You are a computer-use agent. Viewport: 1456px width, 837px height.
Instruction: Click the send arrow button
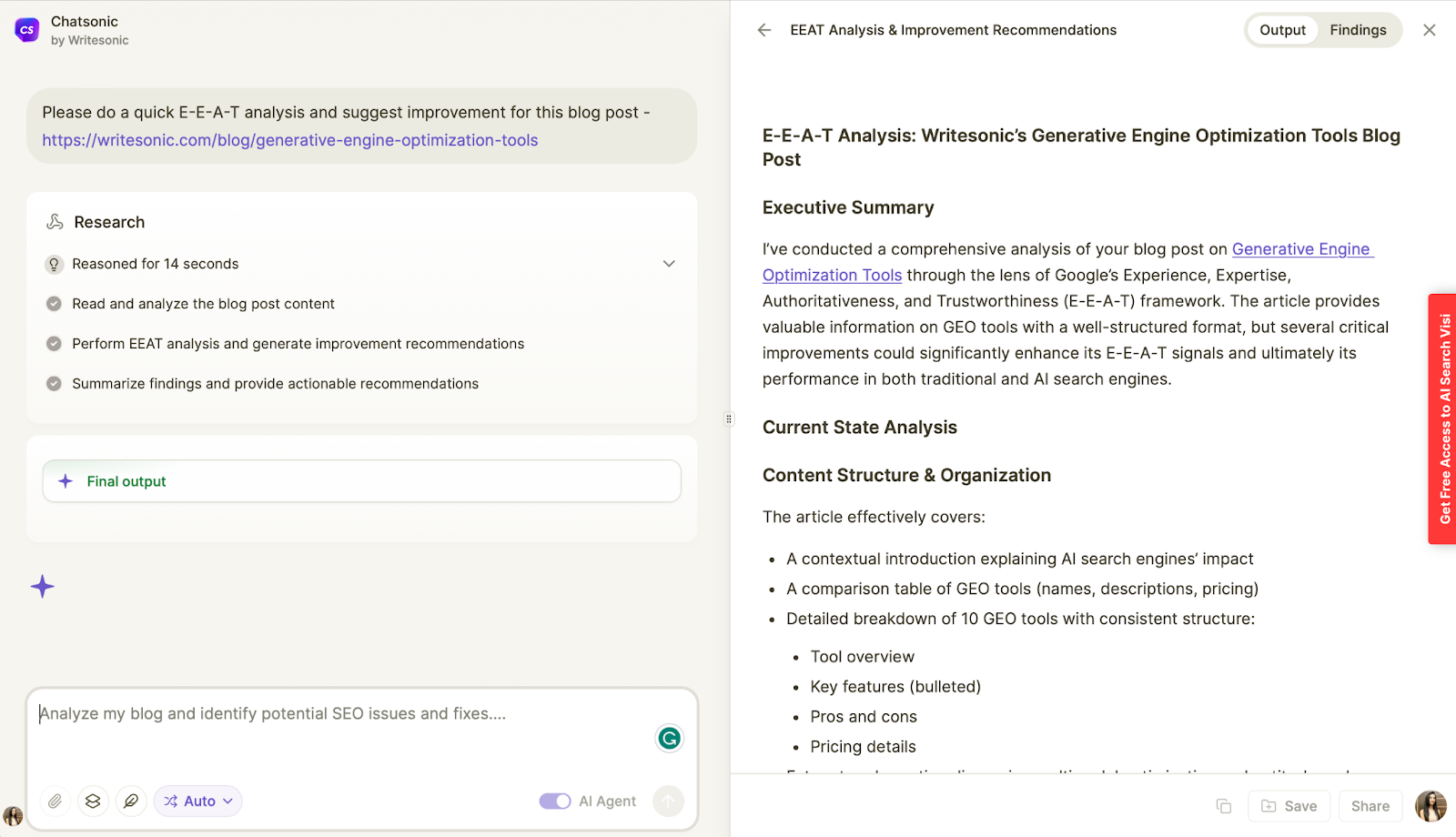coord(669,802)
